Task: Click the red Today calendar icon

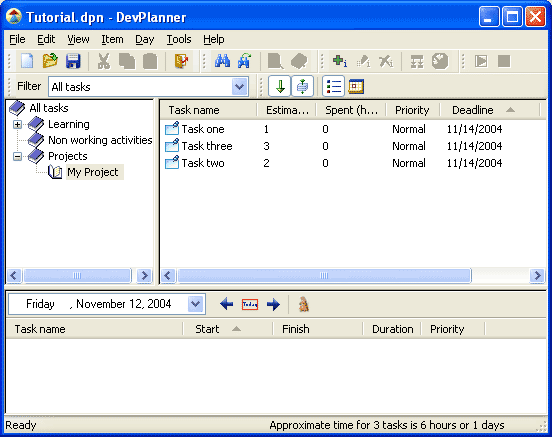Action: (x=250, y=304)
